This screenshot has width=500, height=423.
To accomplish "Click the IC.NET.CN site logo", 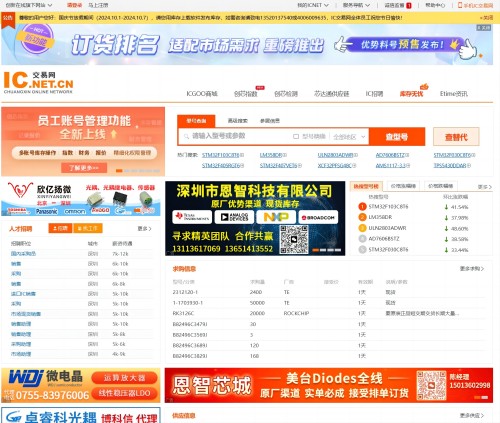I will pos(38,83).
